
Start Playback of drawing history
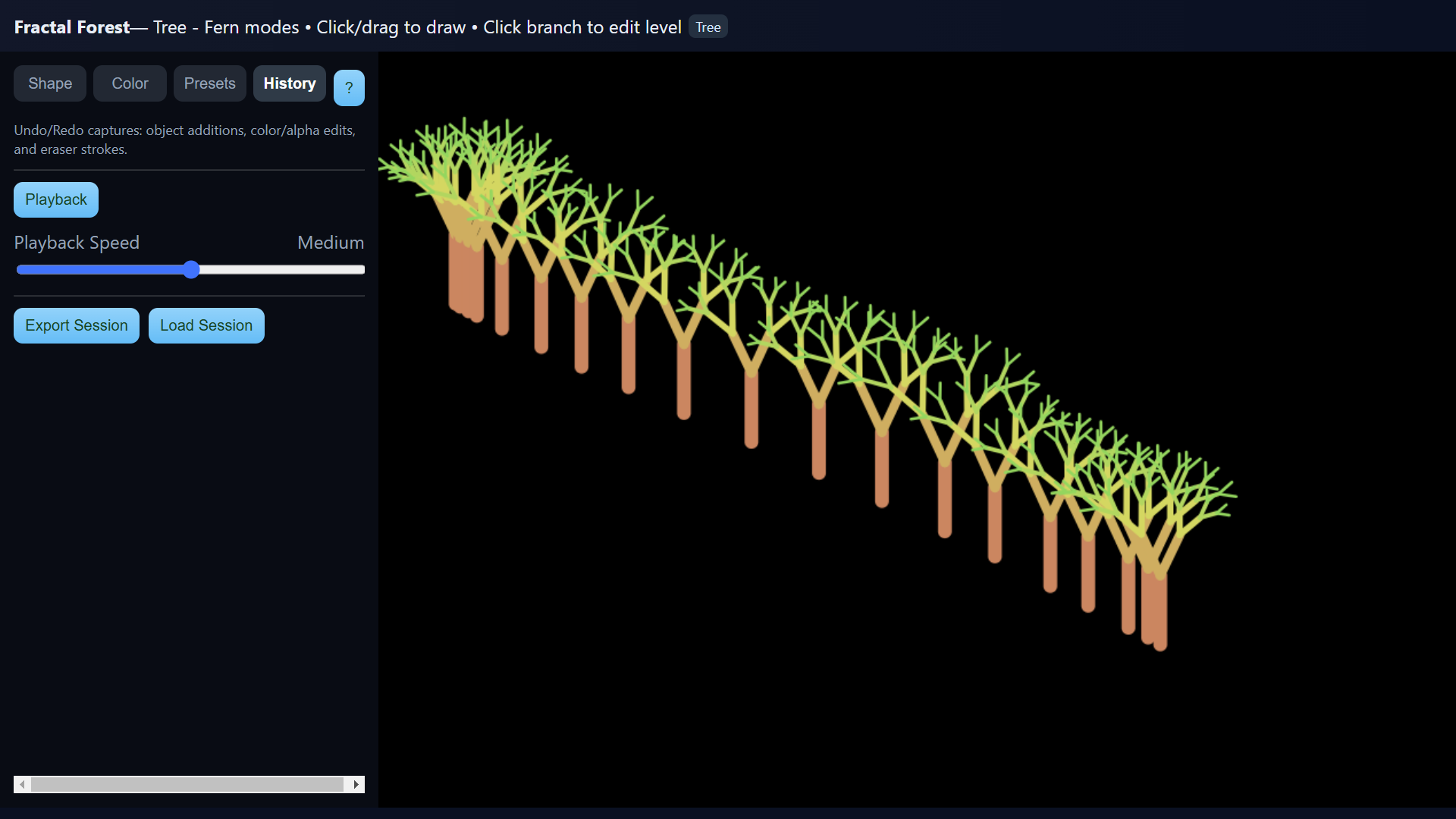tap(56, 199)
